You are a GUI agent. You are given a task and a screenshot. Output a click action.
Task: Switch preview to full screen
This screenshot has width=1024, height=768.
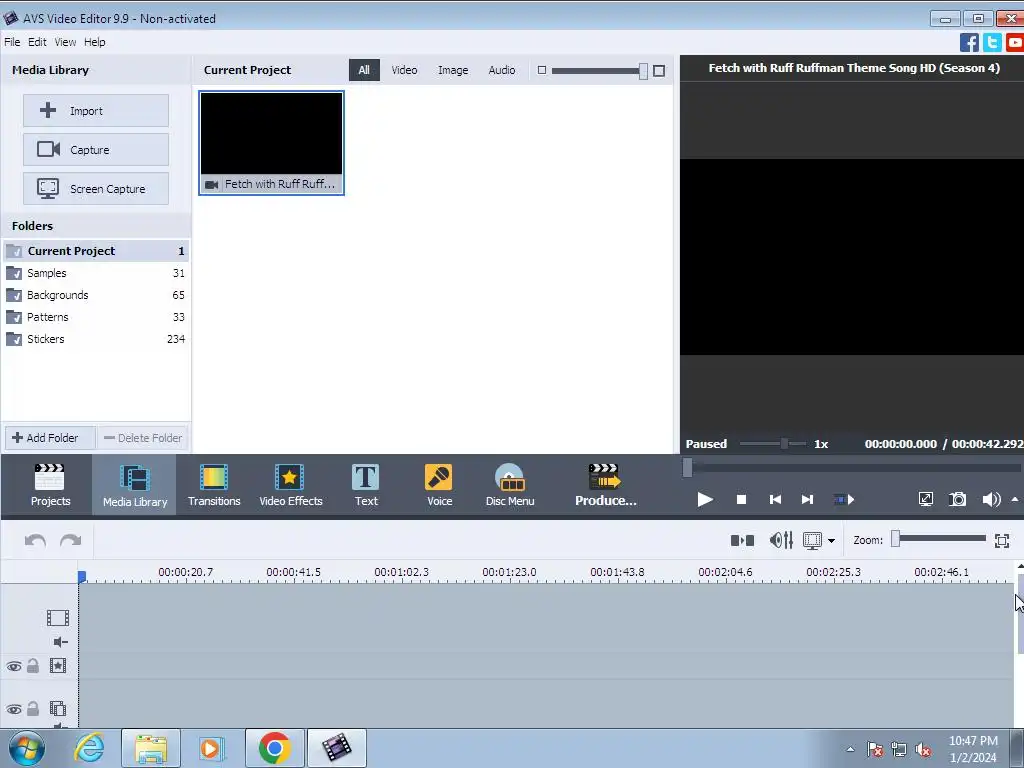(x=925, y=500)
